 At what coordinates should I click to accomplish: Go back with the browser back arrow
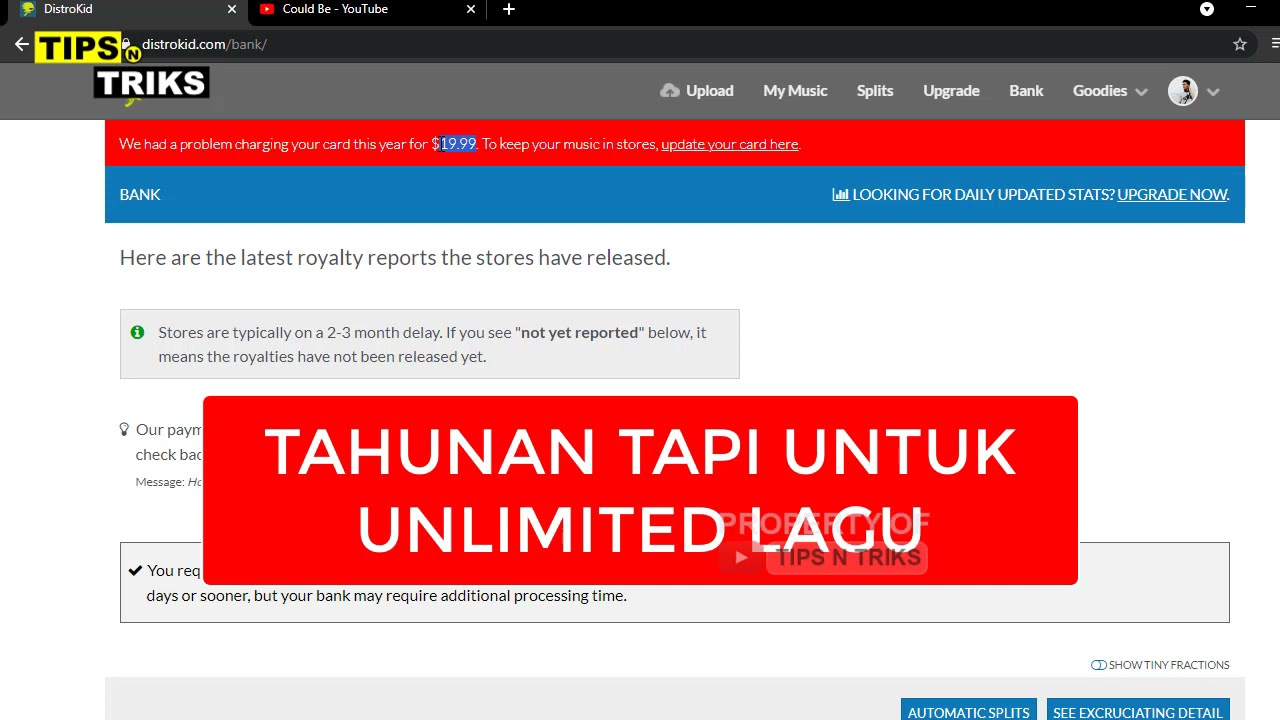[22, 44]
